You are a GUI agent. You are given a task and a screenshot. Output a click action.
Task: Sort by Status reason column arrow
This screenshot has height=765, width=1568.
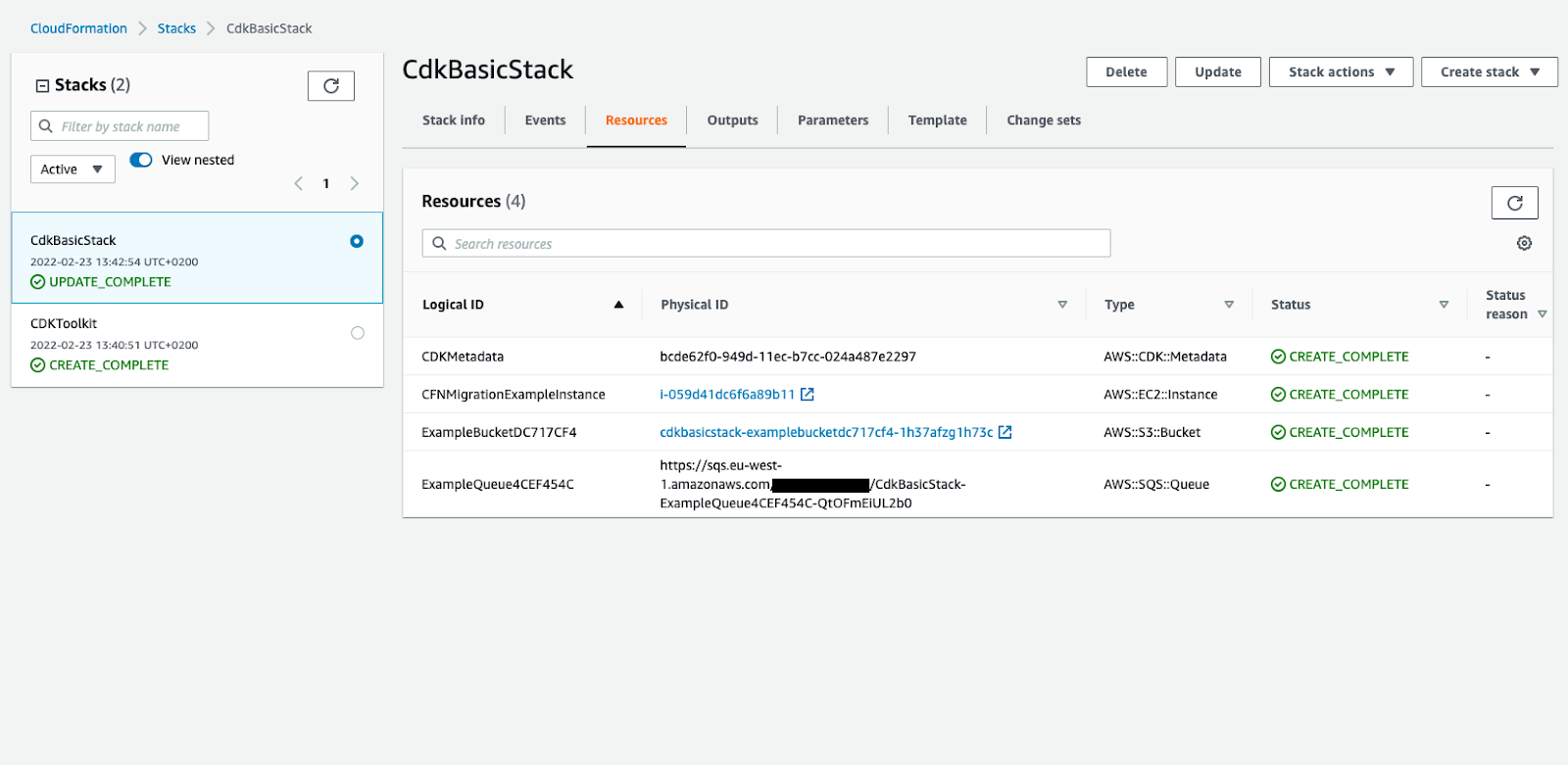(1543, 314)
